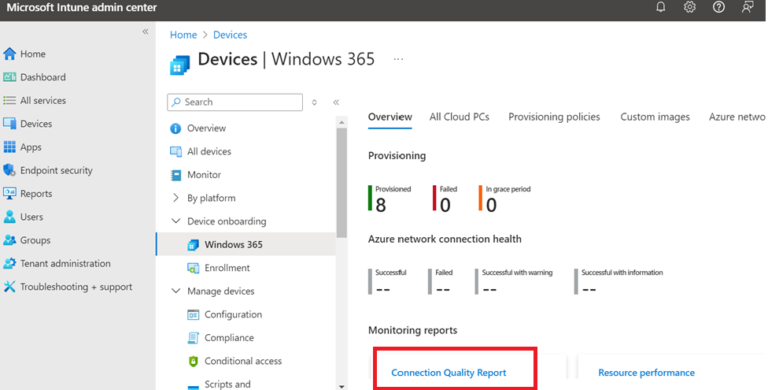Open the Connection Quality Report link
768x390 pixels.
pyautogui.click(x=449, y=373)
